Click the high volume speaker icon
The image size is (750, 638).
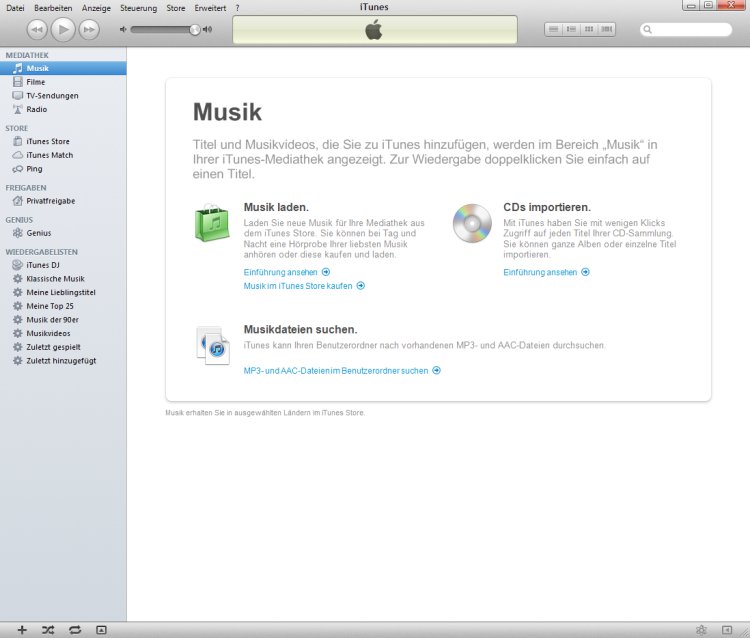208,29
